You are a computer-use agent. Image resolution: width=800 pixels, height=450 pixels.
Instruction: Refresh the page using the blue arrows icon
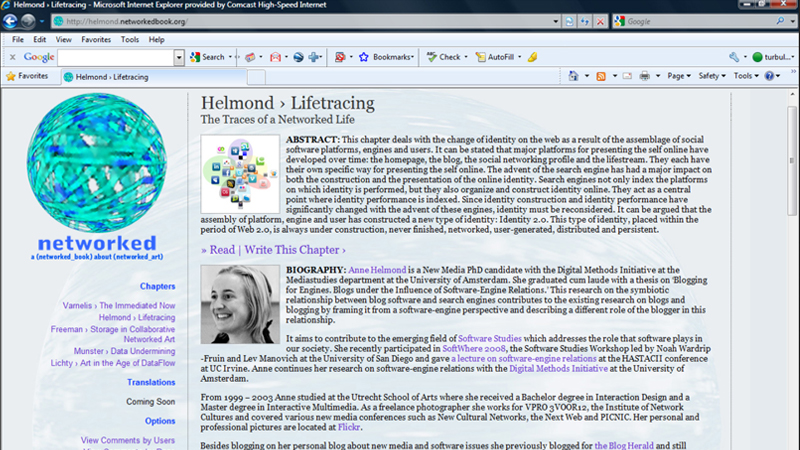[x=585, y=21]
